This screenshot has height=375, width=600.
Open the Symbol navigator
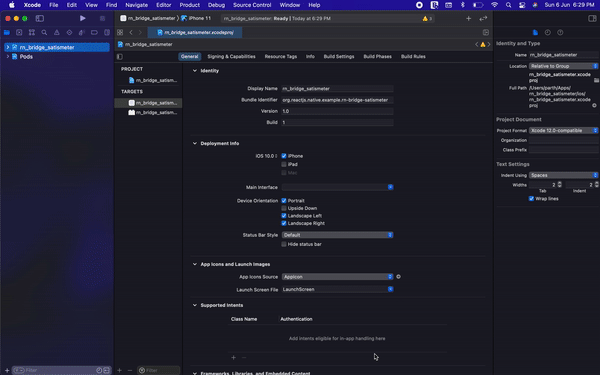pyautogui.click(x=32, y=33)
